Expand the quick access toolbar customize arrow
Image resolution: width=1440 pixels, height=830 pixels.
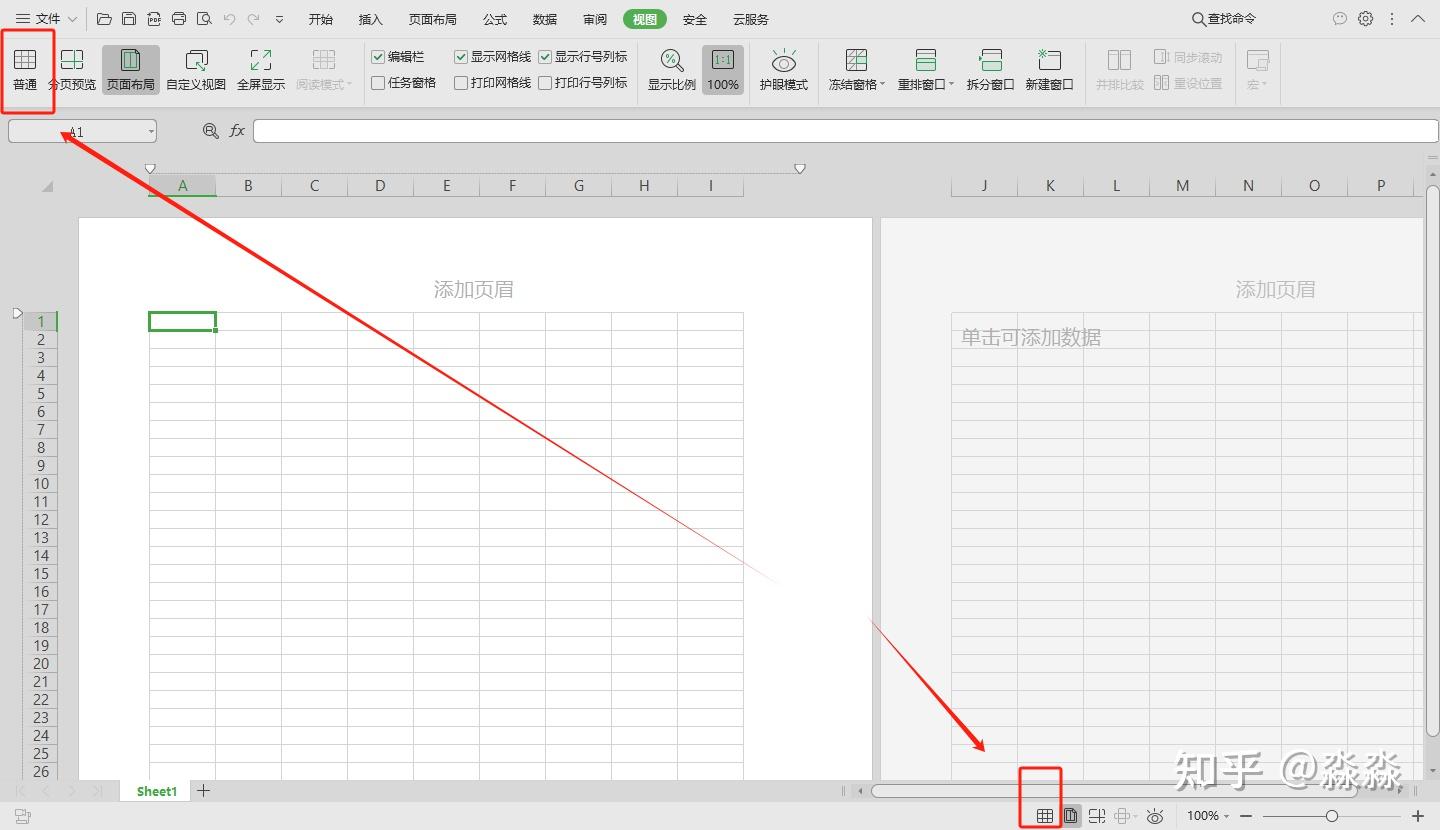pos(279,19)
